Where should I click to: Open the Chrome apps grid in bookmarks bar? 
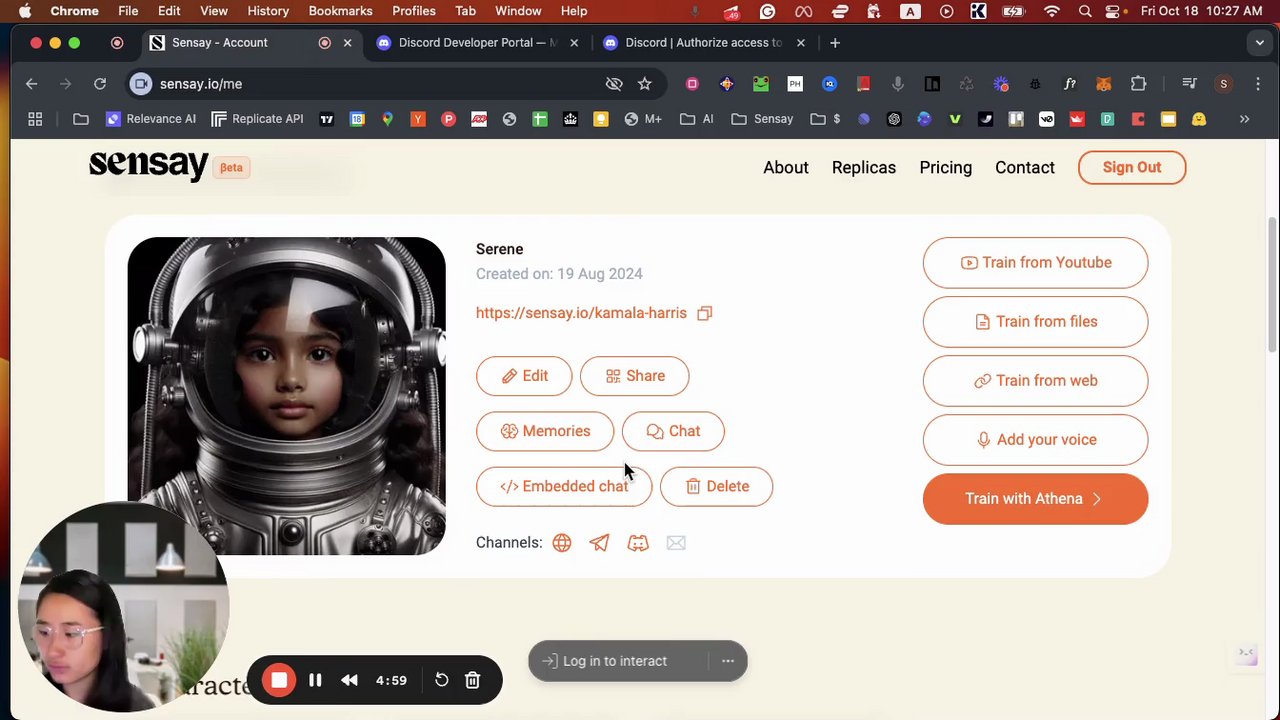coord(35,119)
